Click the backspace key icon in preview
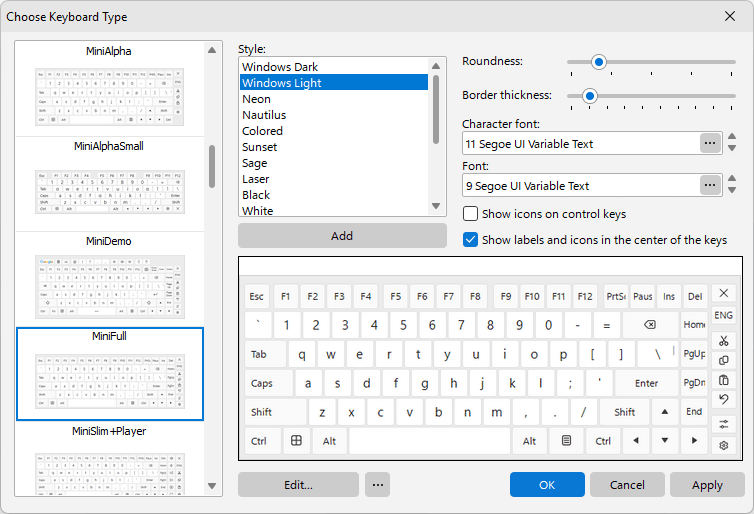Screen dimensions: 754x514 650,325
